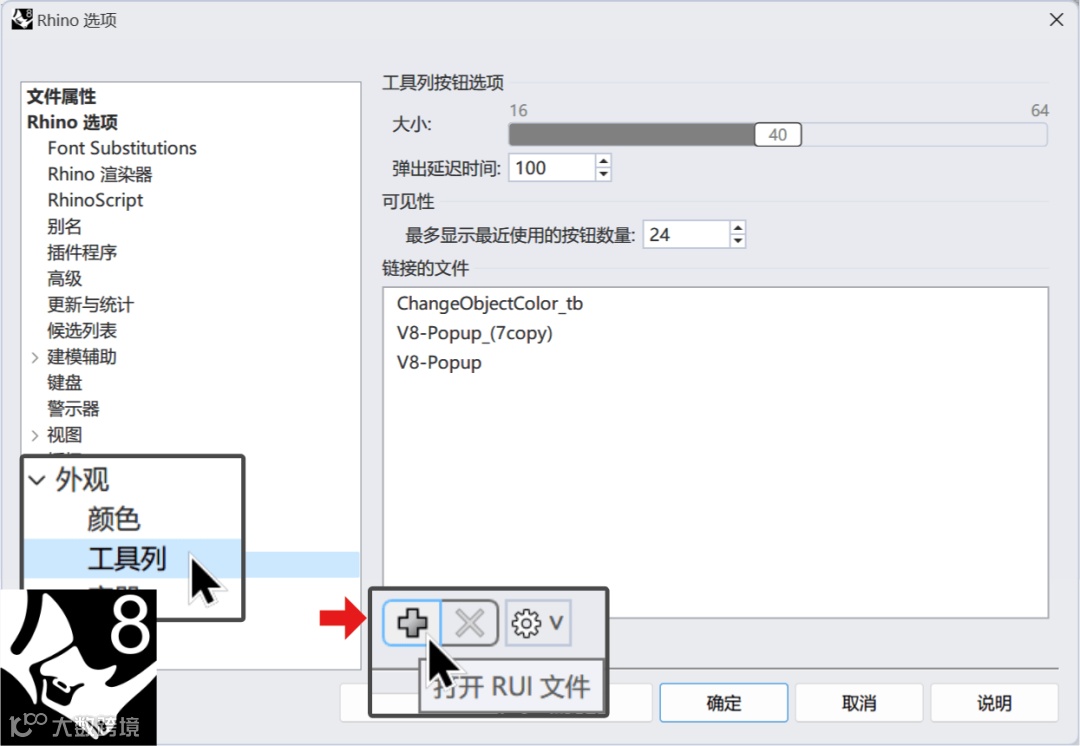1080x746 pixels.
Task: Click the 确定 button
Action: (x=724, y=703)
